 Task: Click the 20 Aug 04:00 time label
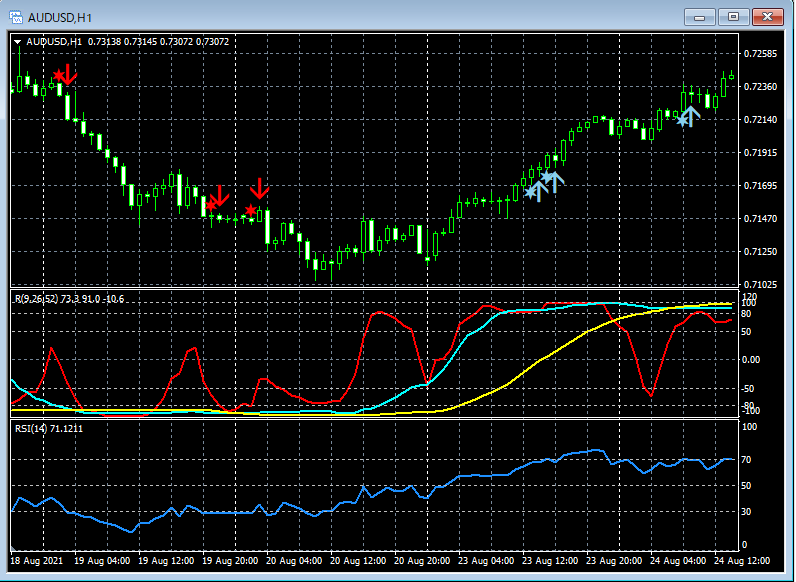(x=294, y=561)
